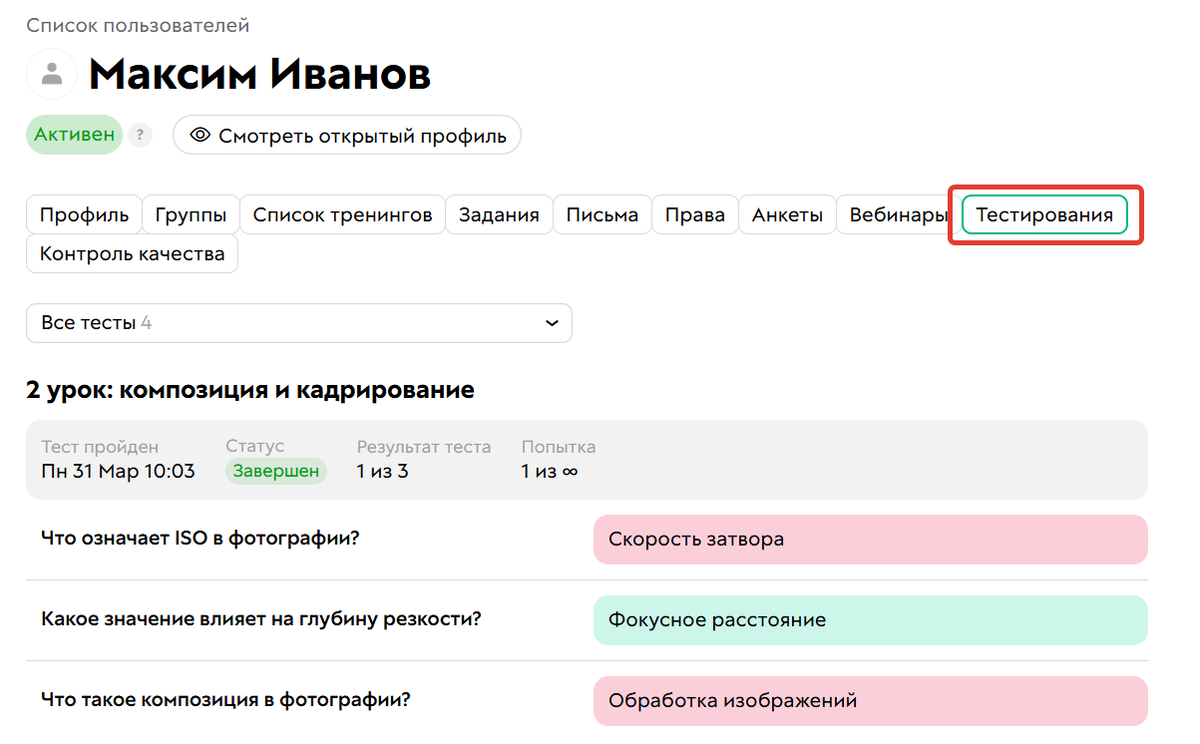Screen dimensions: 1200x744
Task: Open the highlighted Тестирования tab
Action: tap(1042, 214)
